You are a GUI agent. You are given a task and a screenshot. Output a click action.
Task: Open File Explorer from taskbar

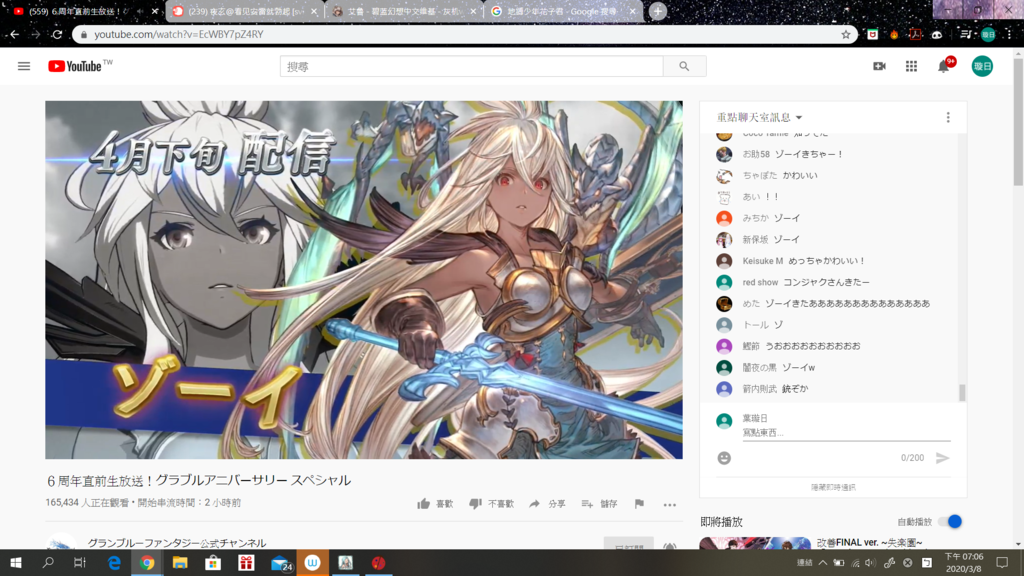[180, 562]
